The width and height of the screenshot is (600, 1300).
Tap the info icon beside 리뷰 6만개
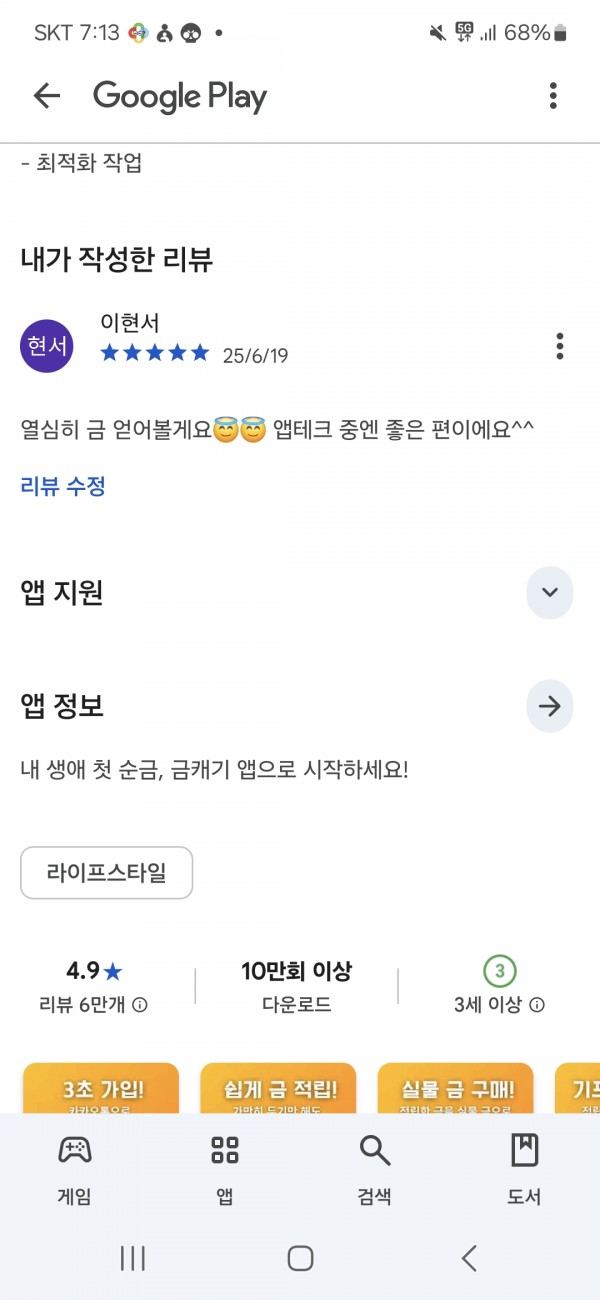140,1005
